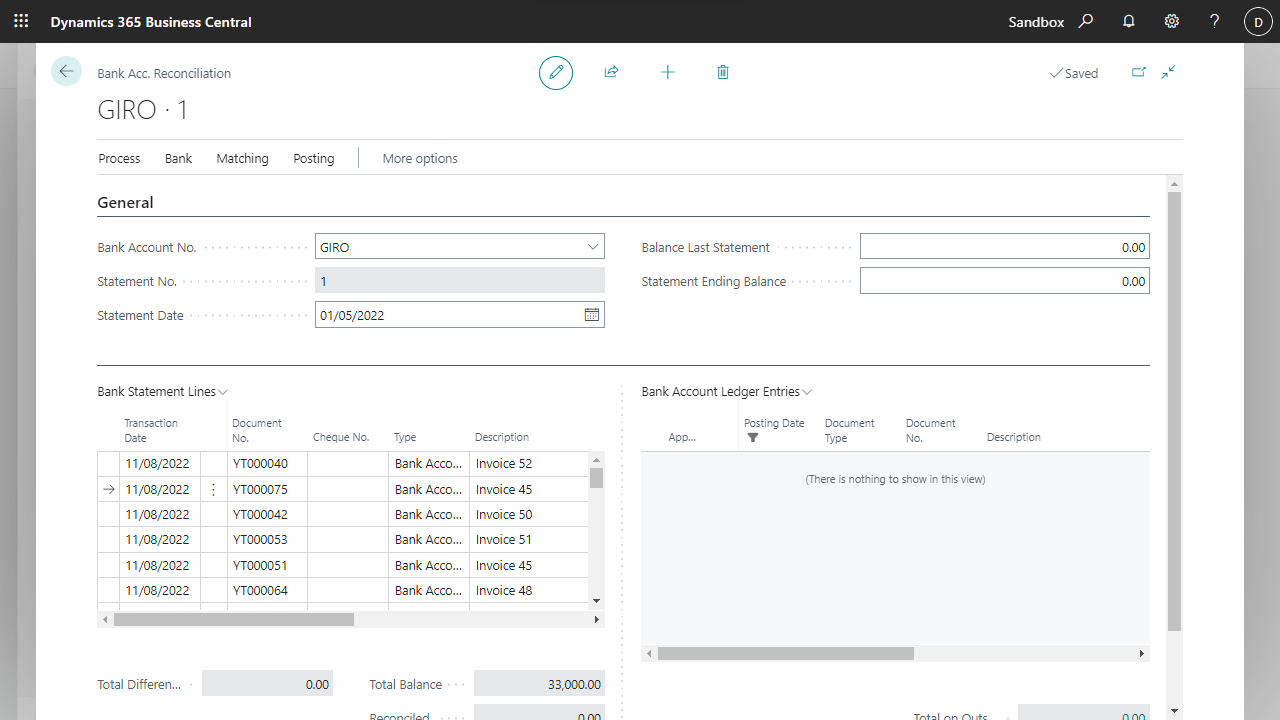This screenshot has height=720, width=1280.
Task: Open this page in a new window
Action: tap(1138, 72)
